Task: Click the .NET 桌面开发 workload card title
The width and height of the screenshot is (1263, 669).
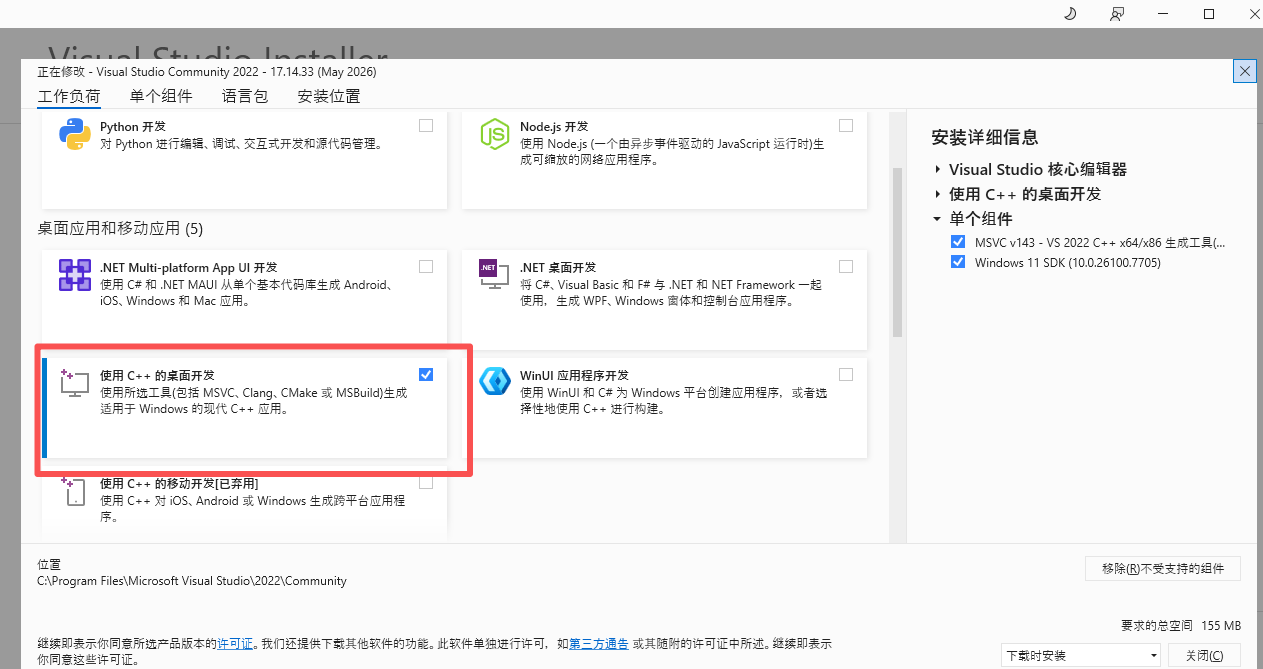Action: point(558,267)
